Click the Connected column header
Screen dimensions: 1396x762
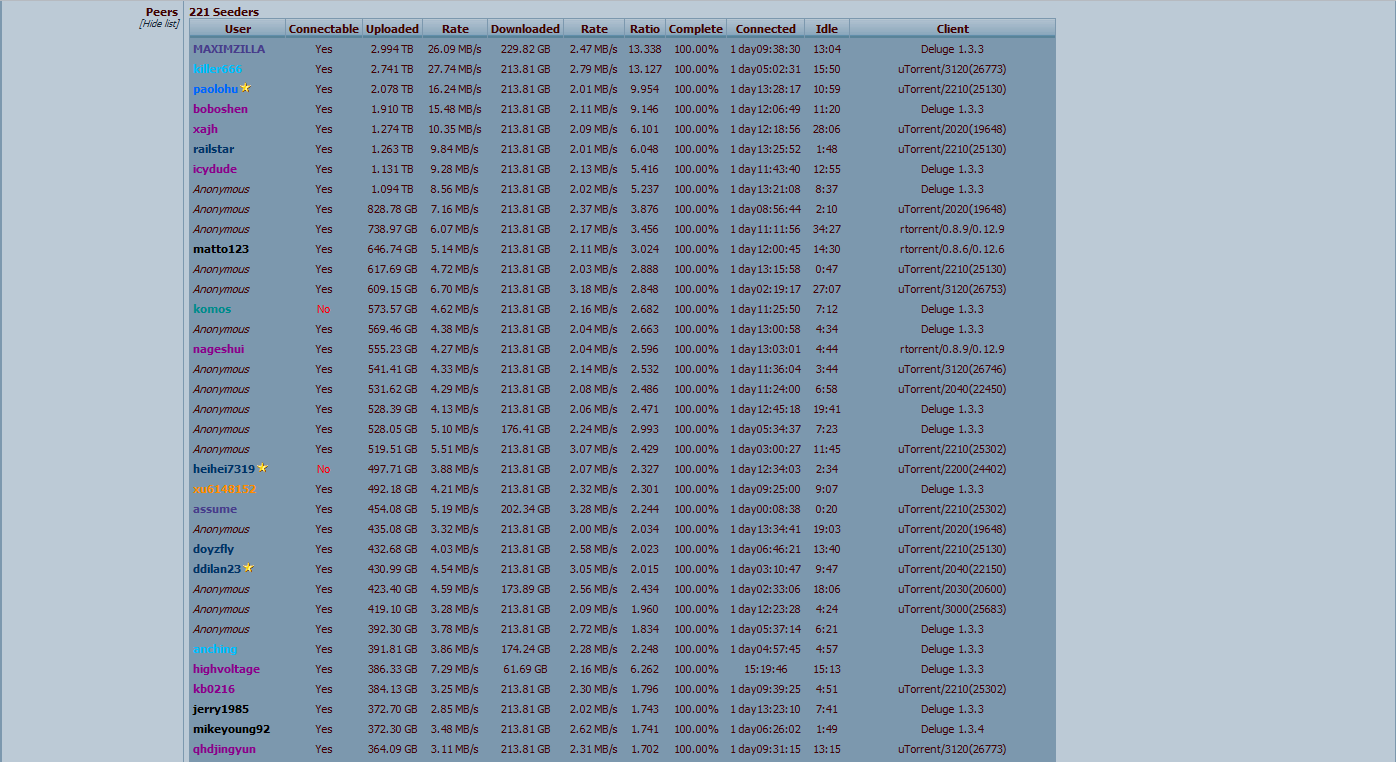765,29
